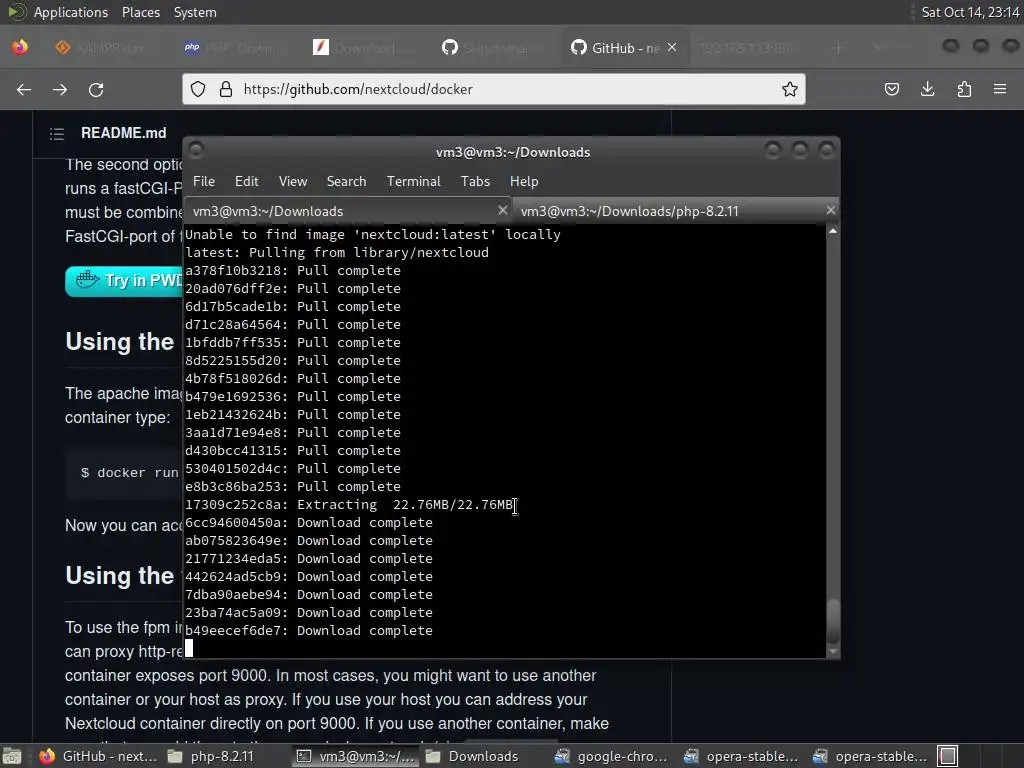The height and width of the screenshot is (768, 1024).
Task: Open Firefox downloads panel
Action: coord(927,89)
